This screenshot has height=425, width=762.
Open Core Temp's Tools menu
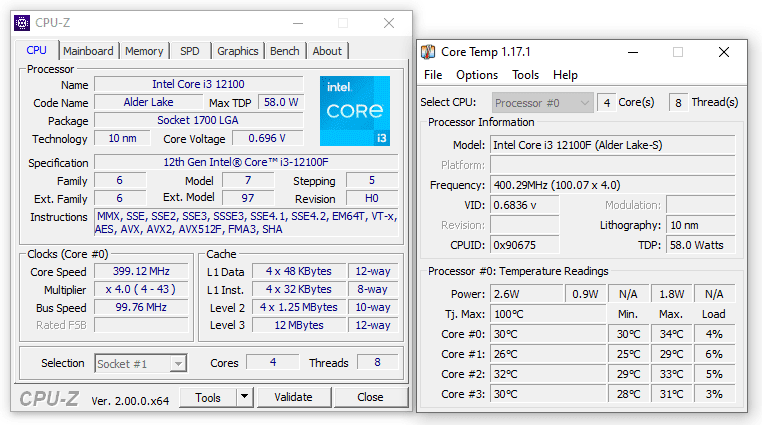tap(525, 75)
